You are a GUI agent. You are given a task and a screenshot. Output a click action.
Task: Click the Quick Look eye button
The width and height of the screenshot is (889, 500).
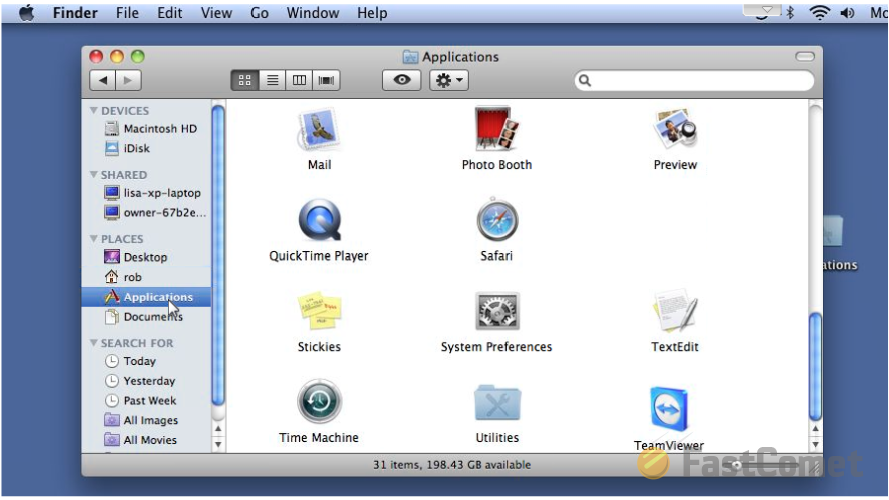pyautogui.click(x=402, y=80)
